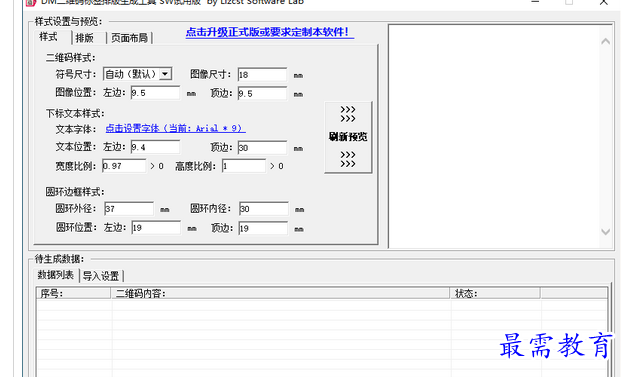
Task: Click the 圆环外径 input field
Action: click(x=129, y=209)
